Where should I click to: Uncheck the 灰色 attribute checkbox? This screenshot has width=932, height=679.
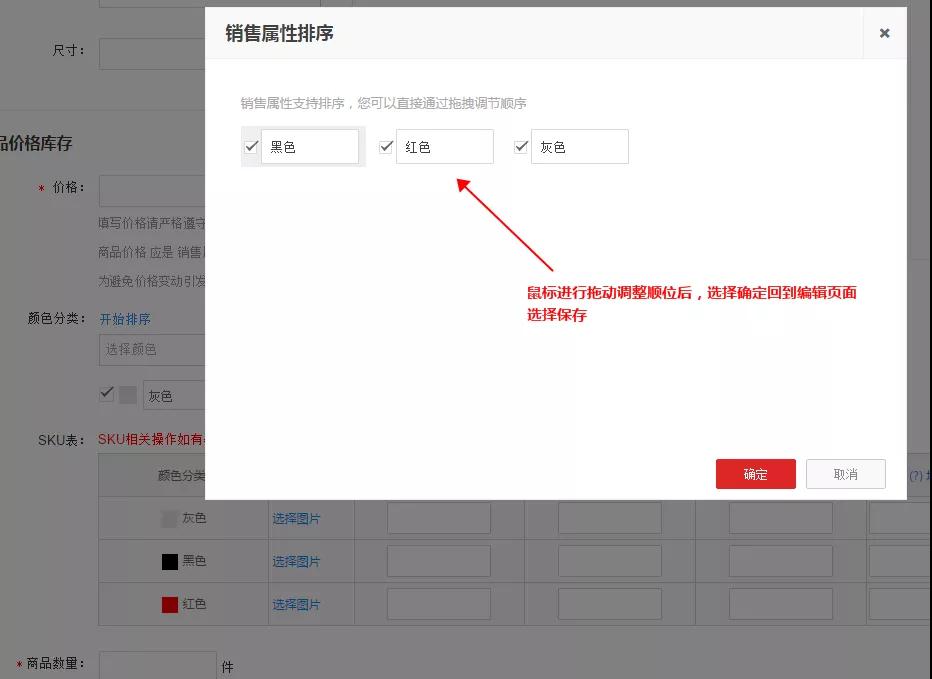(x=520, y=145)
